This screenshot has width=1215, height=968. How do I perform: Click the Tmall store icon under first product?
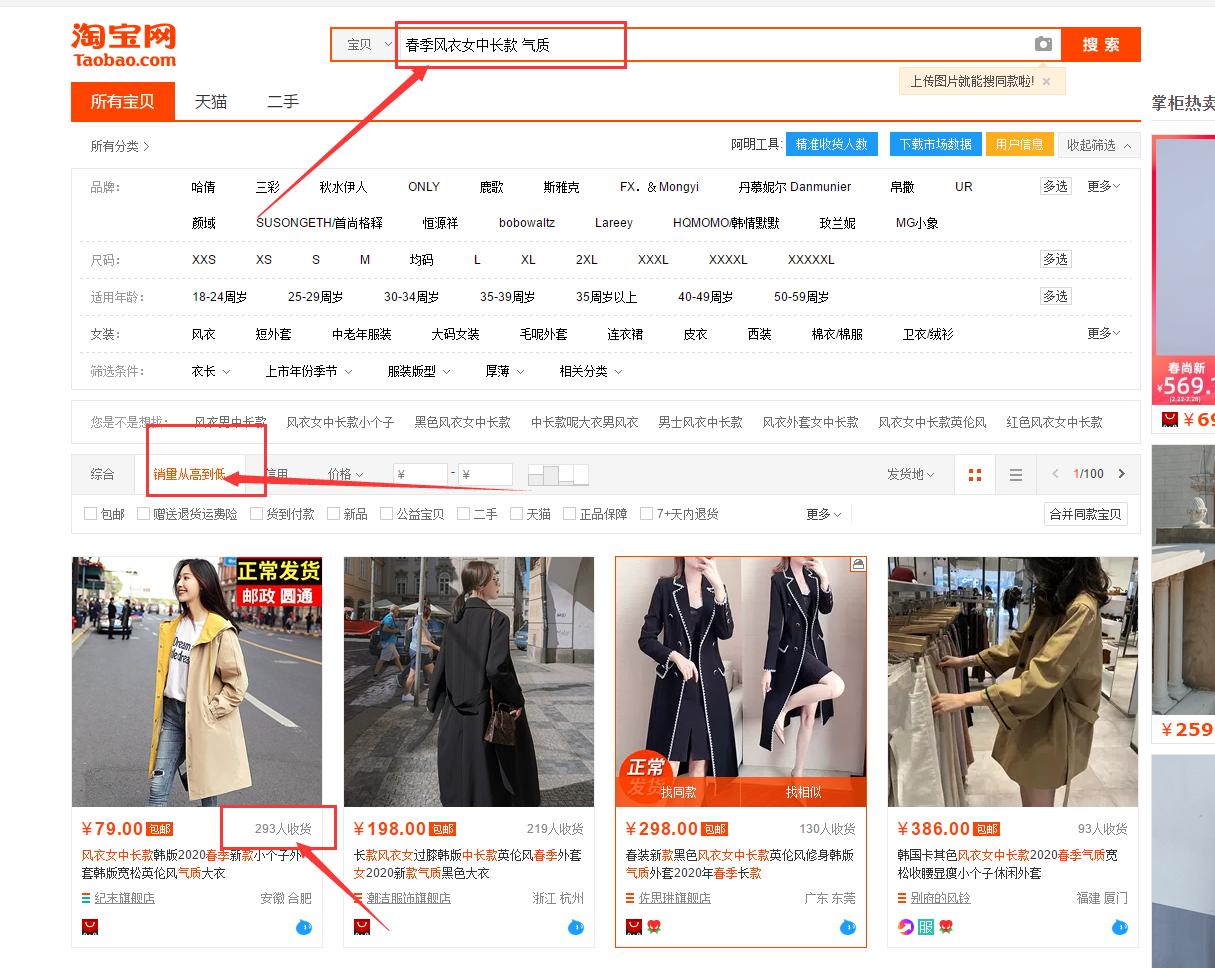(89, 927)
